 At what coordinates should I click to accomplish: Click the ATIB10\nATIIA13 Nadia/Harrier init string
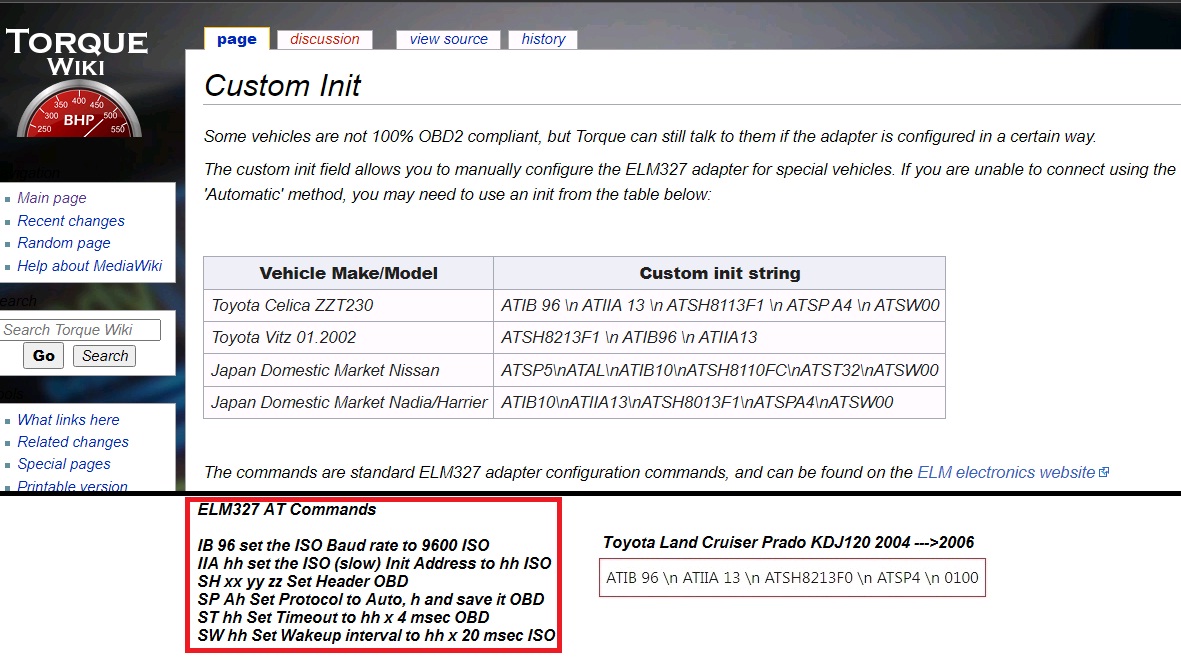719,402
